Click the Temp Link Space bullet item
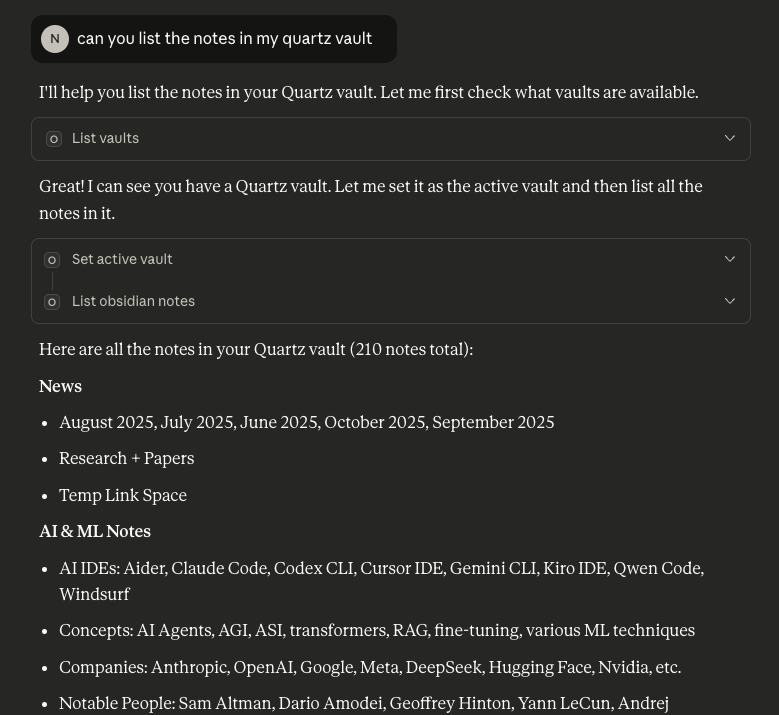This screenshot has height=715, width=779. coord(123,495)
